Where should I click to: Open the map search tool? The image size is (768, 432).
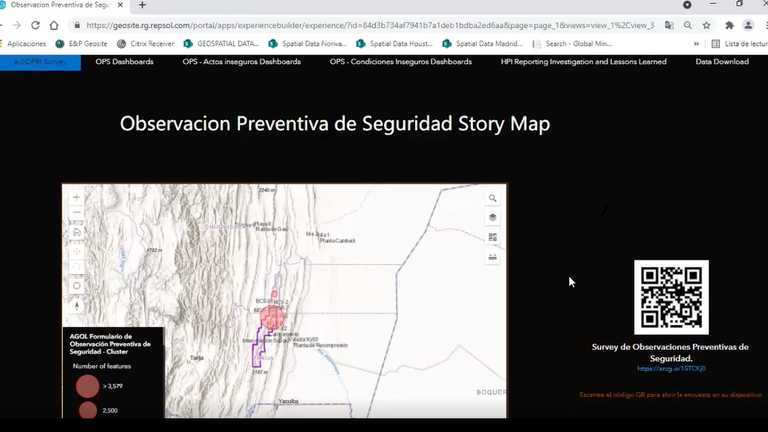pyautogui.click(x=492, y=199)
